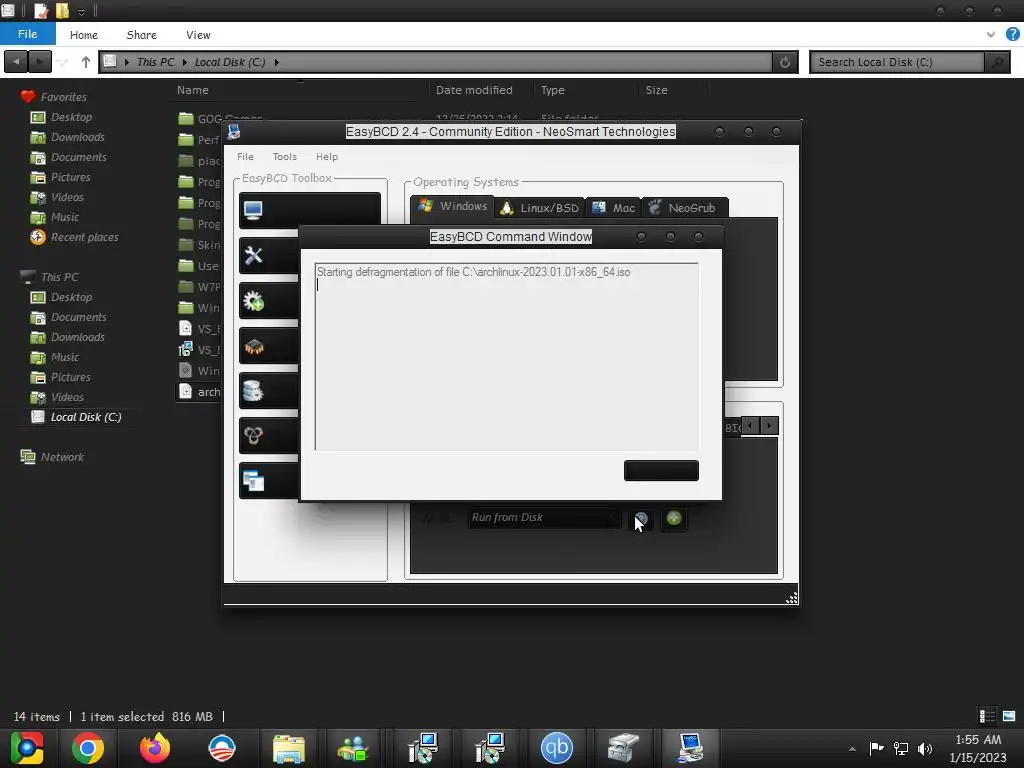The height and width of the screenshot is (768, 1024).
Task: Expand chevron after This PC breadcrumb
Action: [x=185, y=62]
